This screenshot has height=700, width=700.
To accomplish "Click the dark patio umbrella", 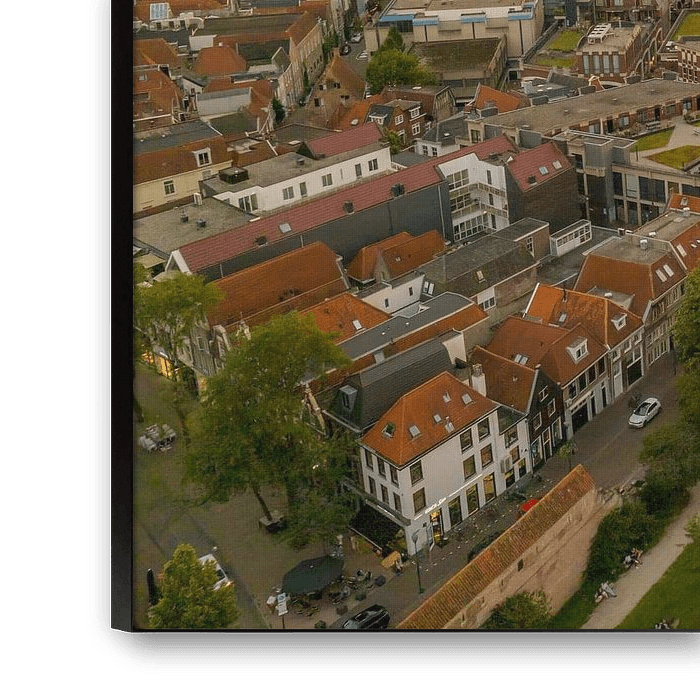I will tap(312, 575).
